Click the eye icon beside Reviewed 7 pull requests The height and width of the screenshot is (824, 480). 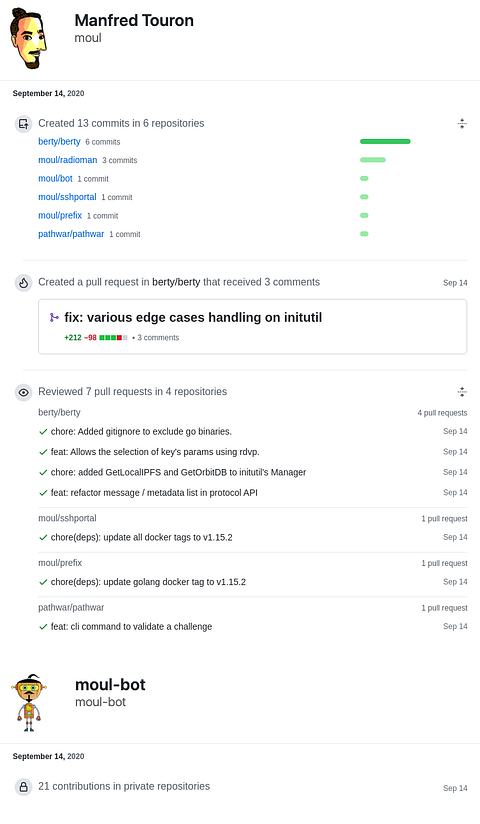pos(23,392)
